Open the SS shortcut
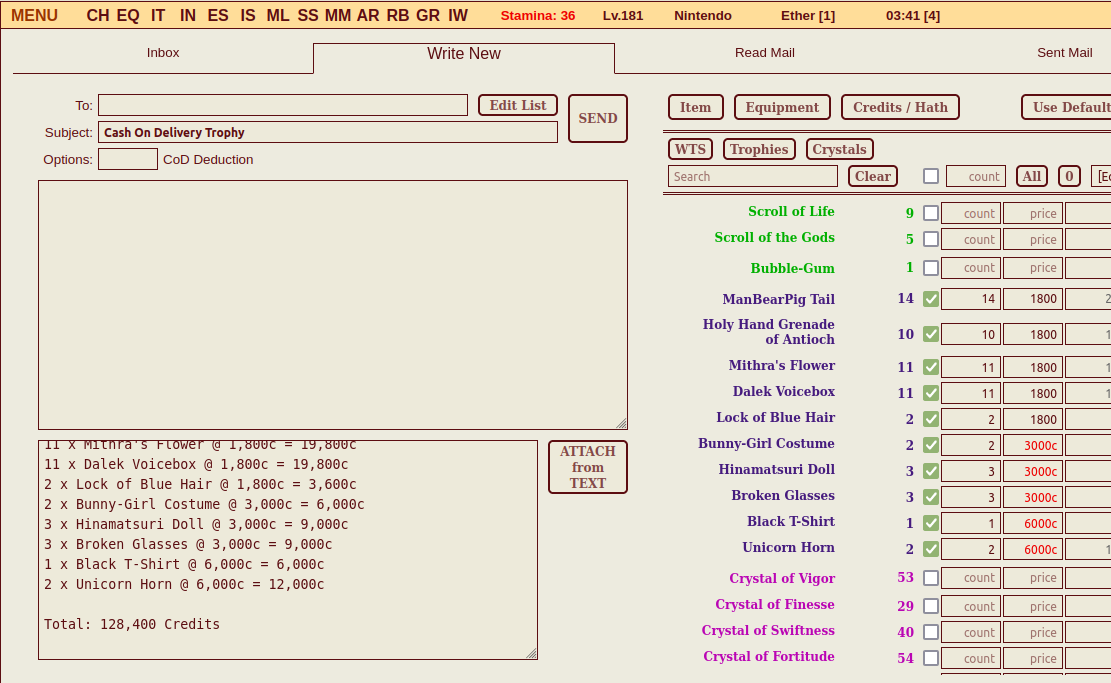Screen dimensions: 1111x683 coord(308,16)
